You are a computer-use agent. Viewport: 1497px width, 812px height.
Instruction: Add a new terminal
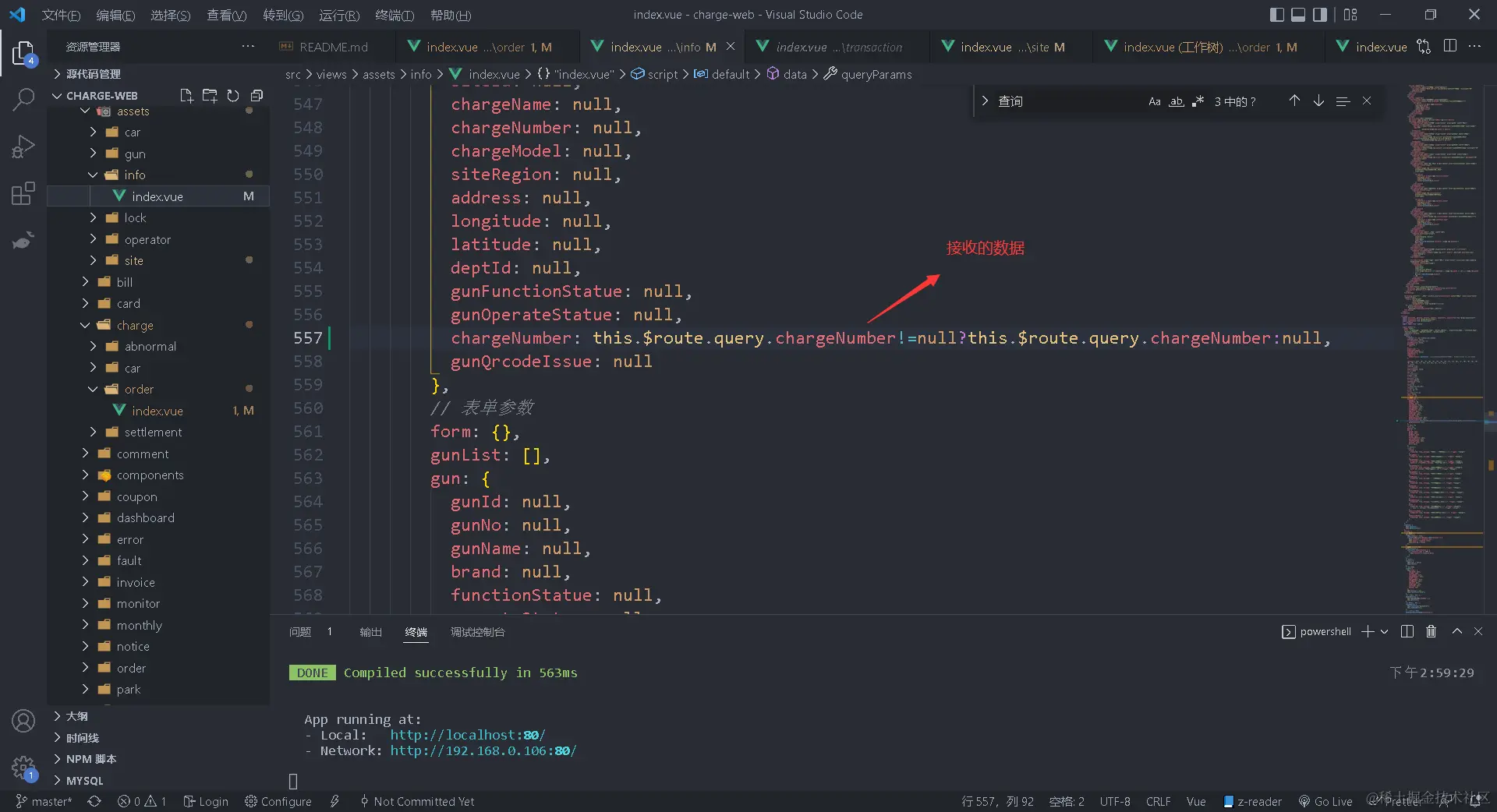tap(1368, 631)
